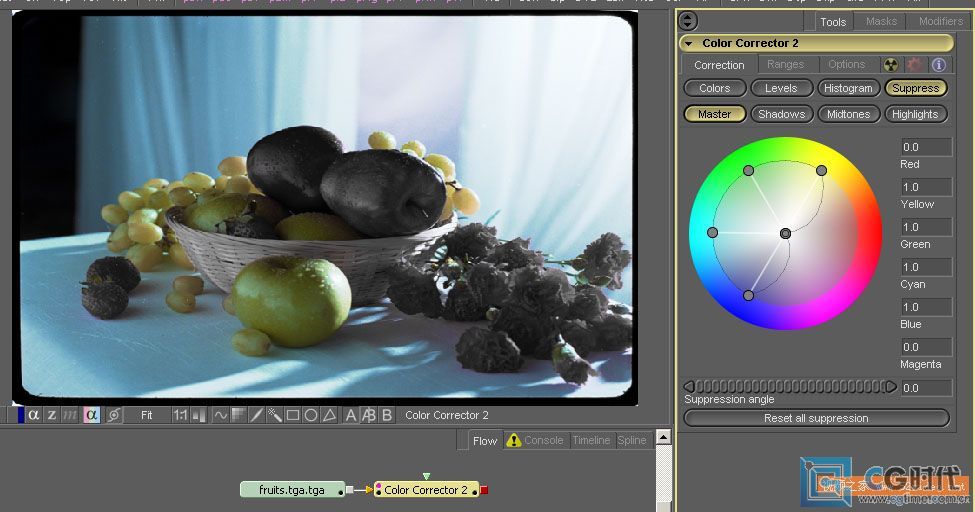Select the Master range toggle

714,114
